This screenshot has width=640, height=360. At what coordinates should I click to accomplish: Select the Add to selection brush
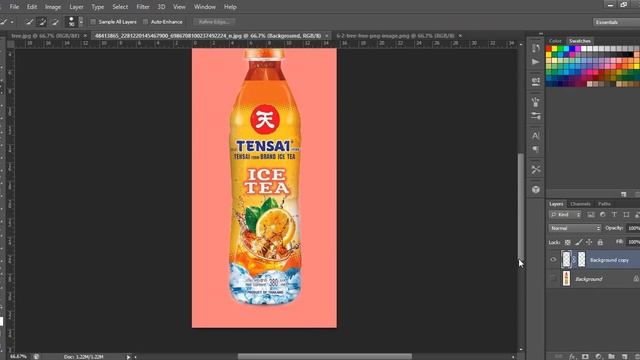(42, 22)
